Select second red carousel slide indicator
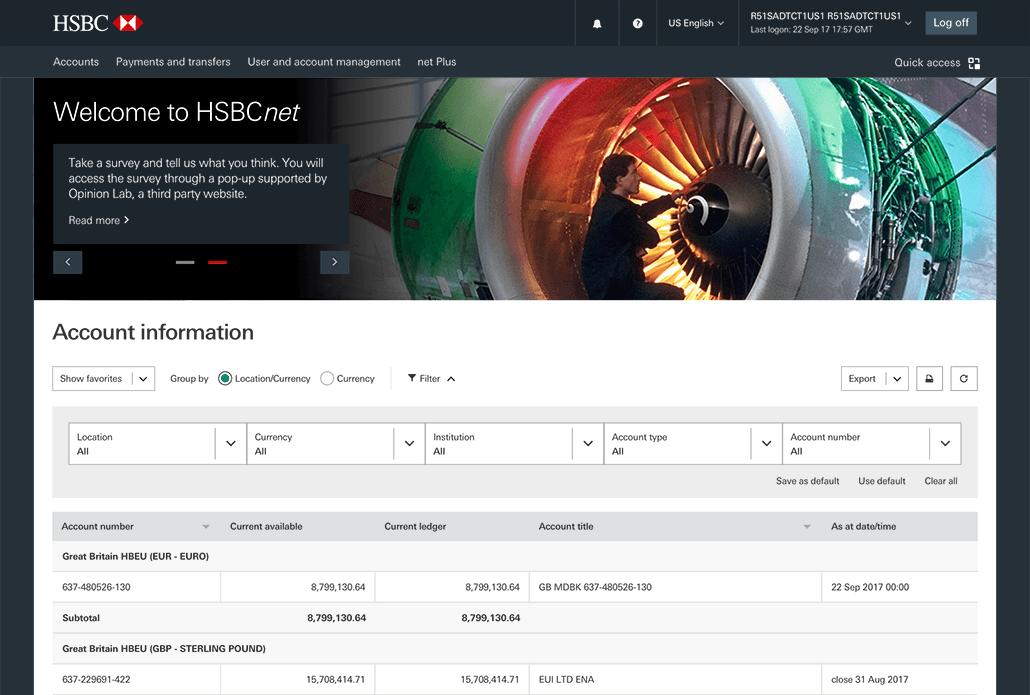The image size is (1030, 695). pyautogui.click(x=217, y=262)
